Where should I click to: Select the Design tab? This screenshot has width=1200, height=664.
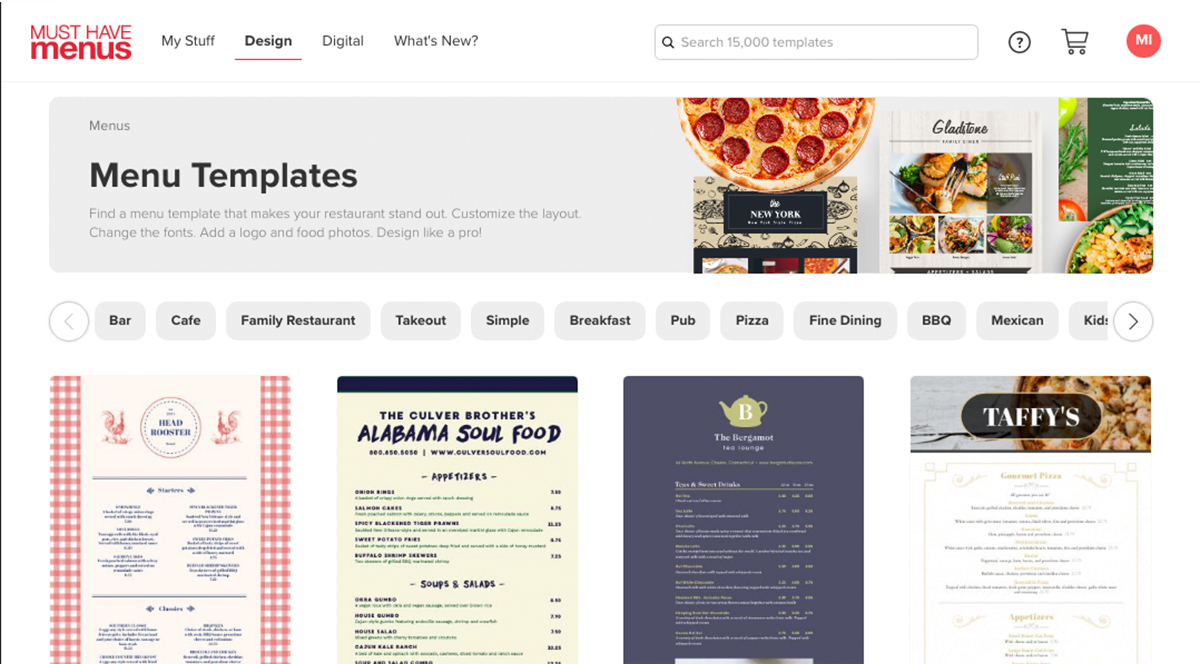(268, 41)
